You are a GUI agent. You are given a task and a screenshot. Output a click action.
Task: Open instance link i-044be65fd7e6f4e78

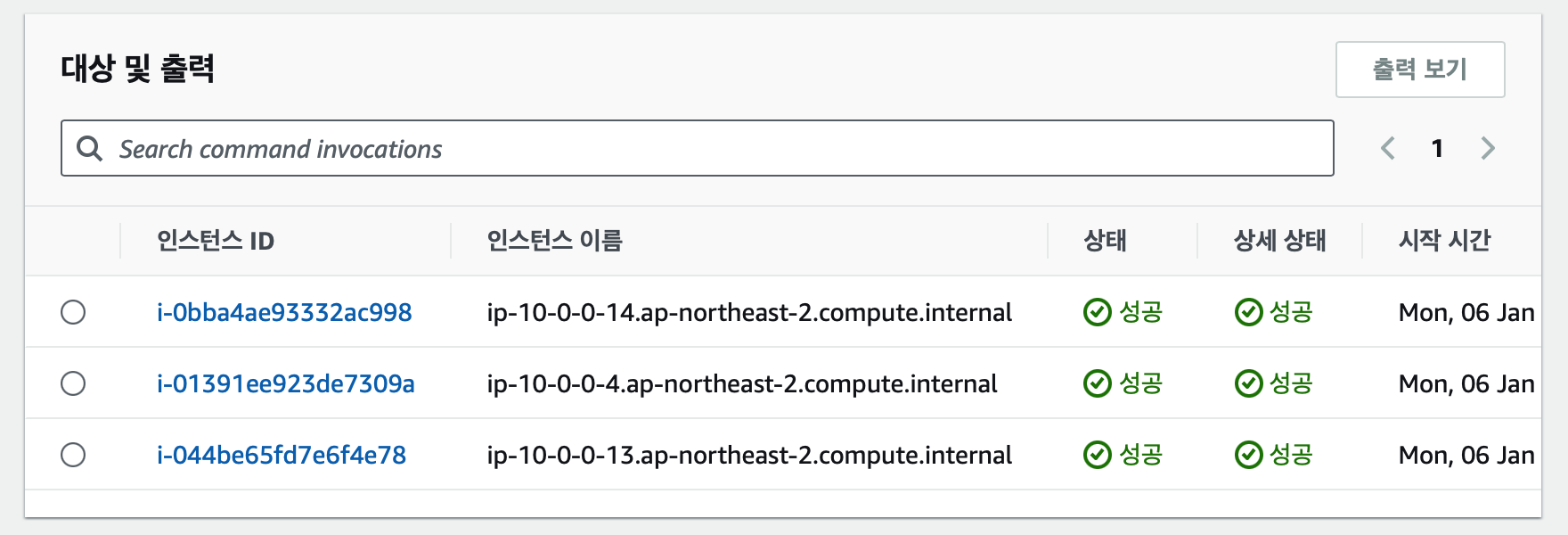tap(282, 455)
